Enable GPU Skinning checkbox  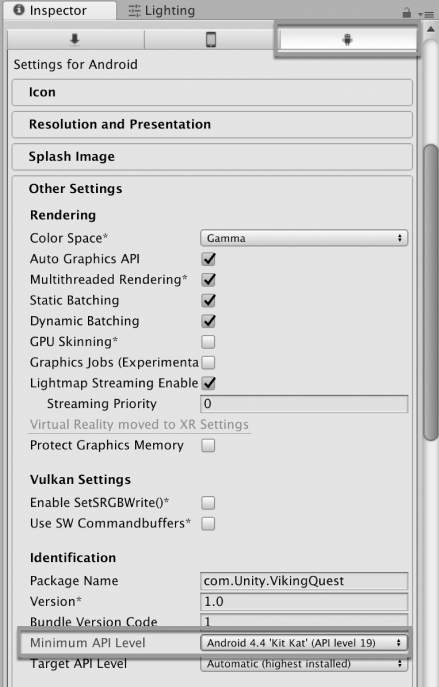(x=208, y=342)
